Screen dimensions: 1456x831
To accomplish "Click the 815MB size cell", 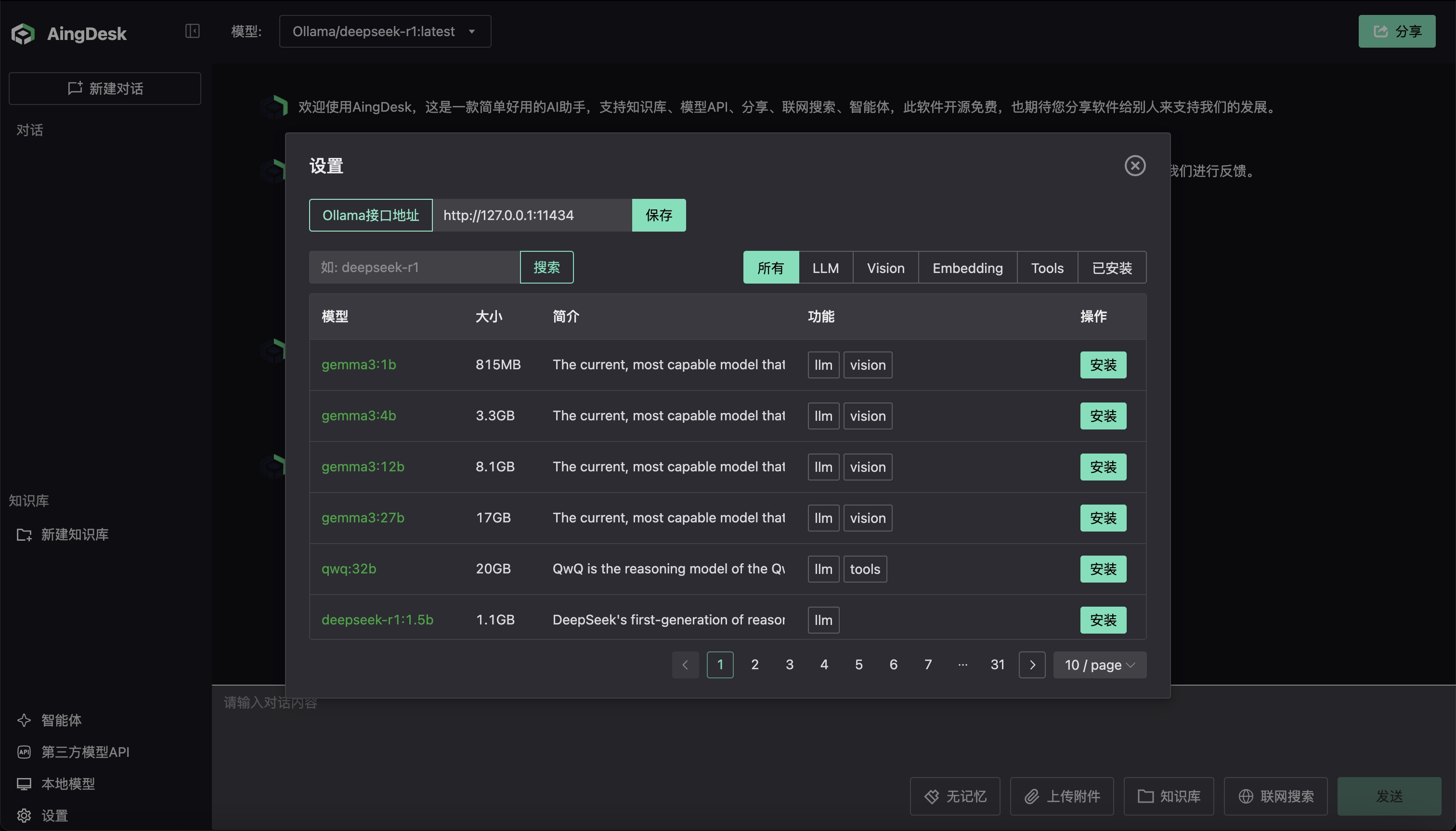I will pos(498,364).
